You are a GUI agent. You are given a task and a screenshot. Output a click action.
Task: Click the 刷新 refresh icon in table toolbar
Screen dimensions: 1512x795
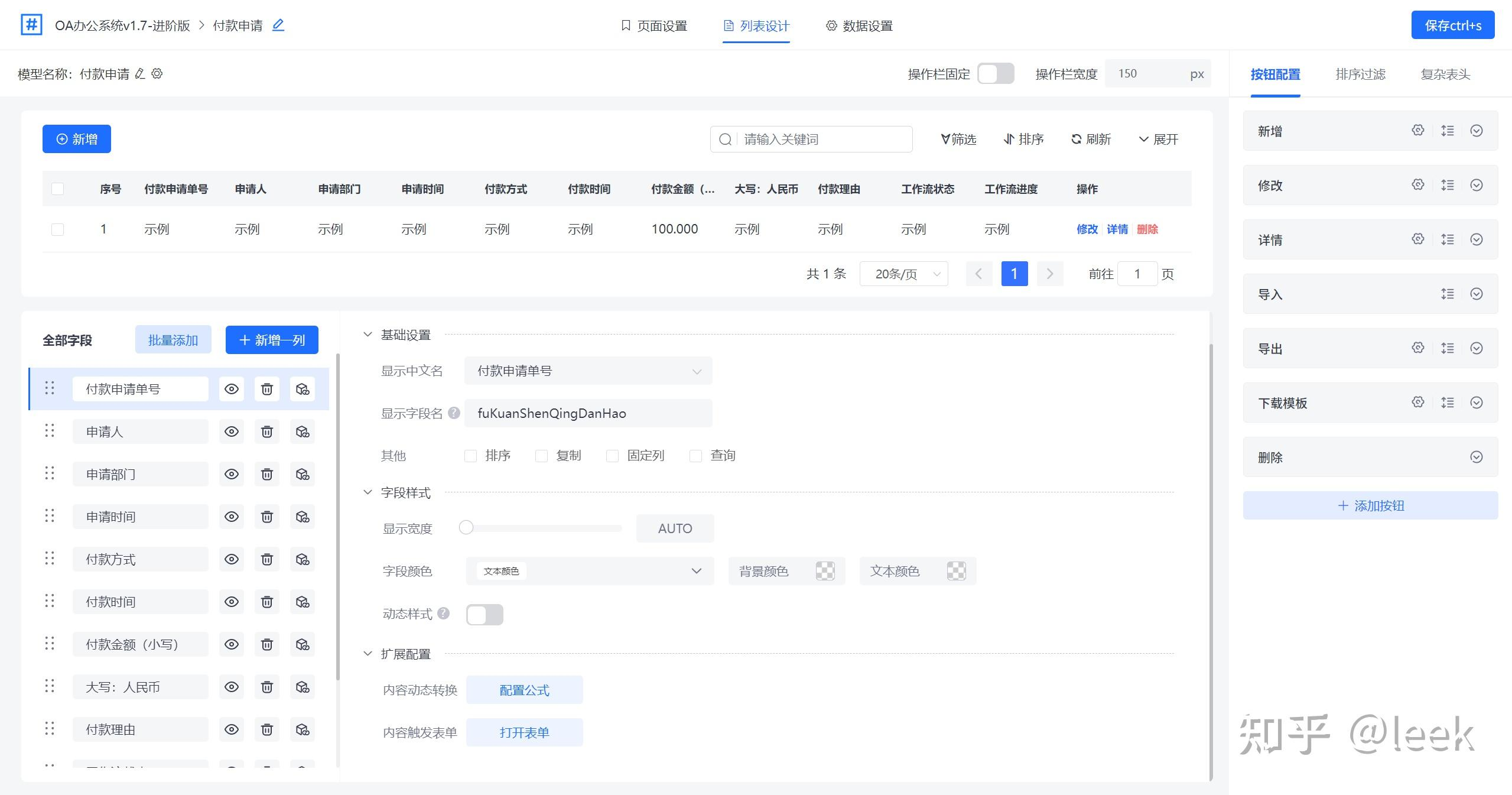point(1077,139)
